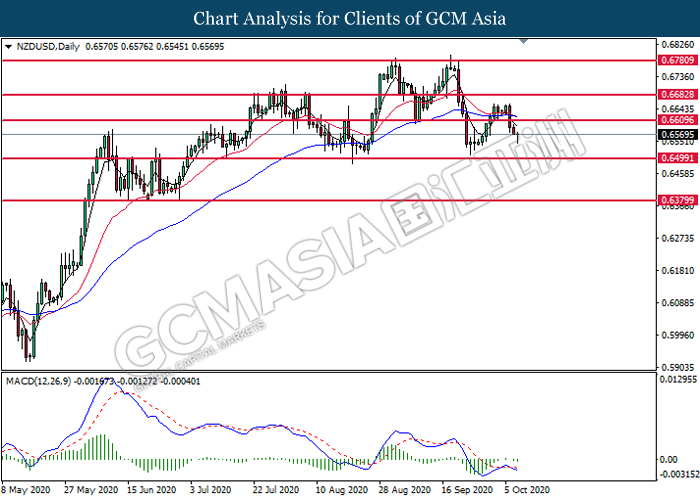Click the chart title mentioning GCM Asia
700x500 pixels.
(x=350, y=18)
